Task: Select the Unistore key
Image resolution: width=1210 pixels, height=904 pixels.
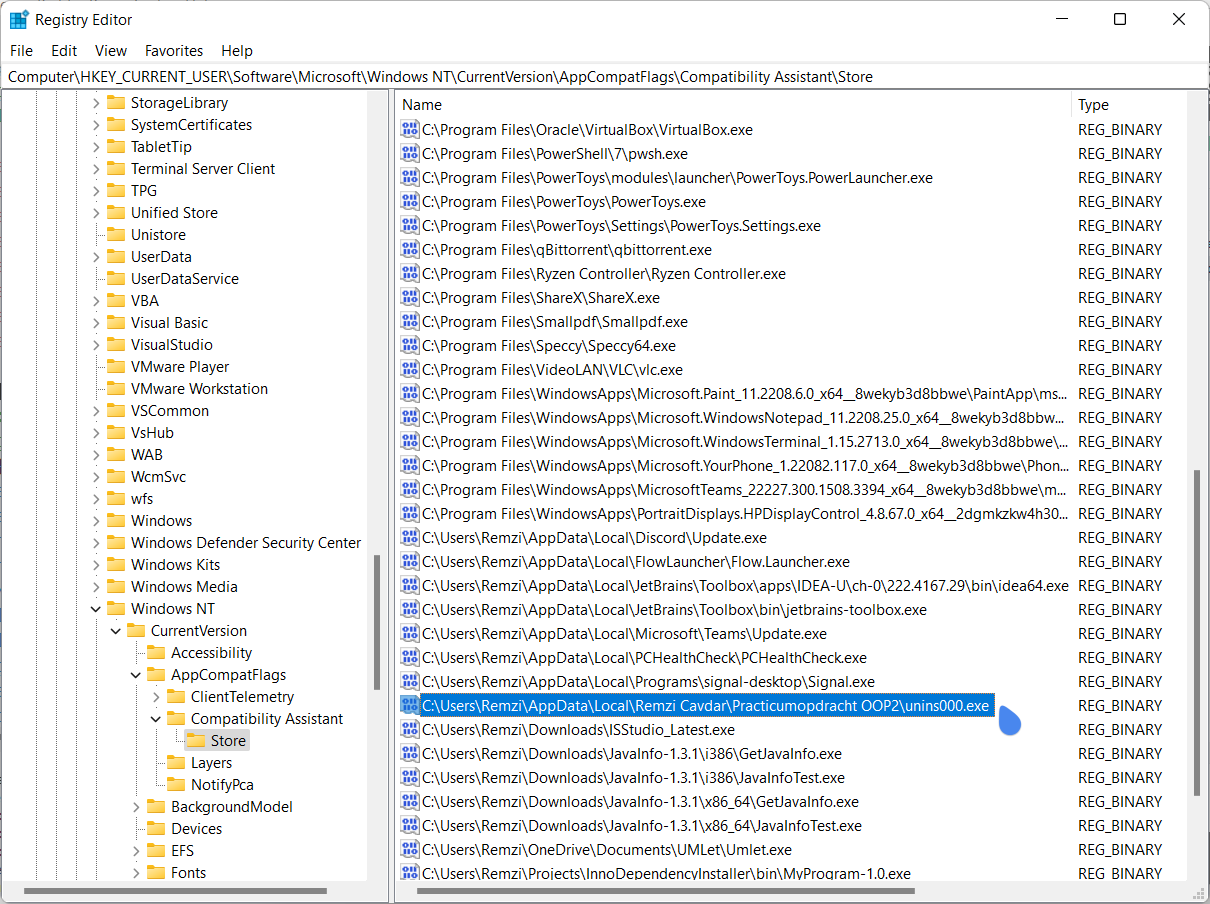Action: point(158,235)
